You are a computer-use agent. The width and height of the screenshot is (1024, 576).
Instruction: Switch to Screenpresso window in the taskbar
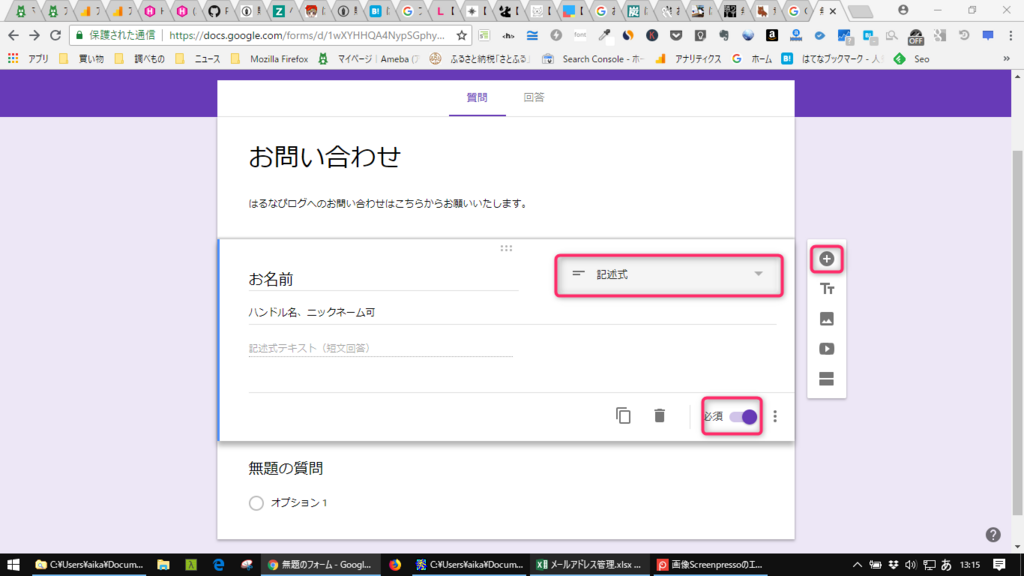pos(711,565)
